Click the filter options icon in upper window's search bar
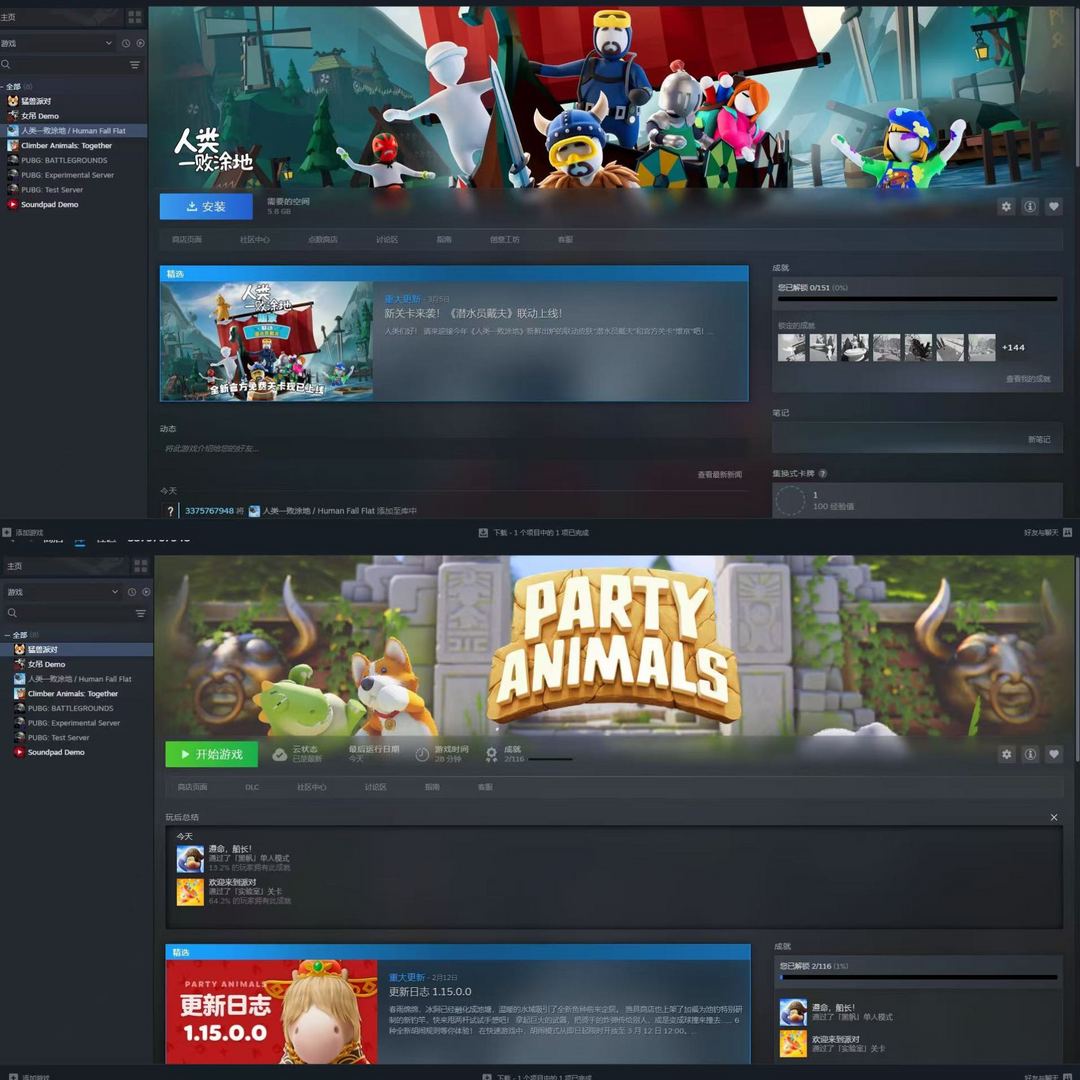Screen dimensions: 1080x1080 pyautogui.click(x=135, y=65)
